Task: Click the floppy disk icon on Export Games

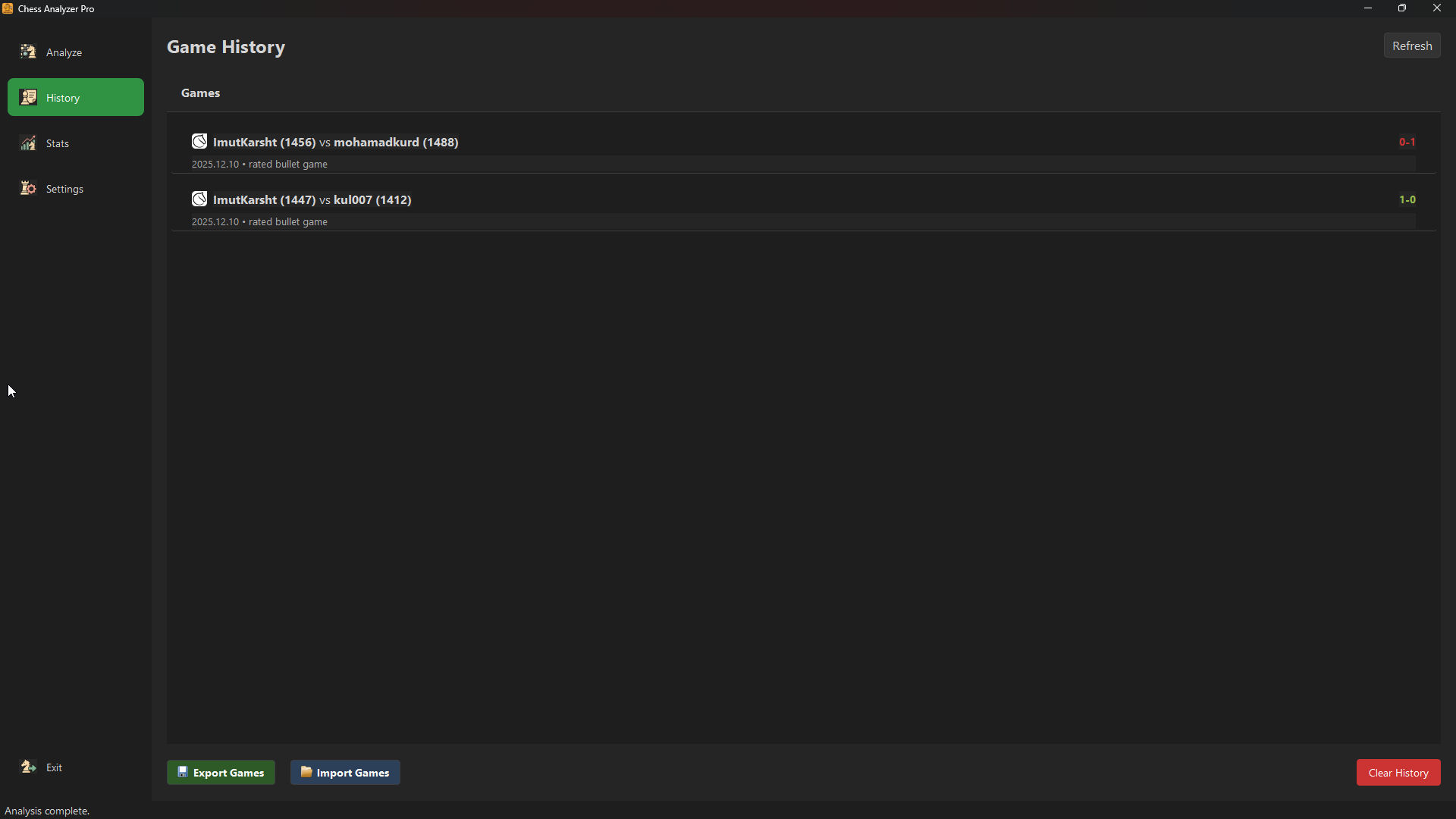Action: 183,772
